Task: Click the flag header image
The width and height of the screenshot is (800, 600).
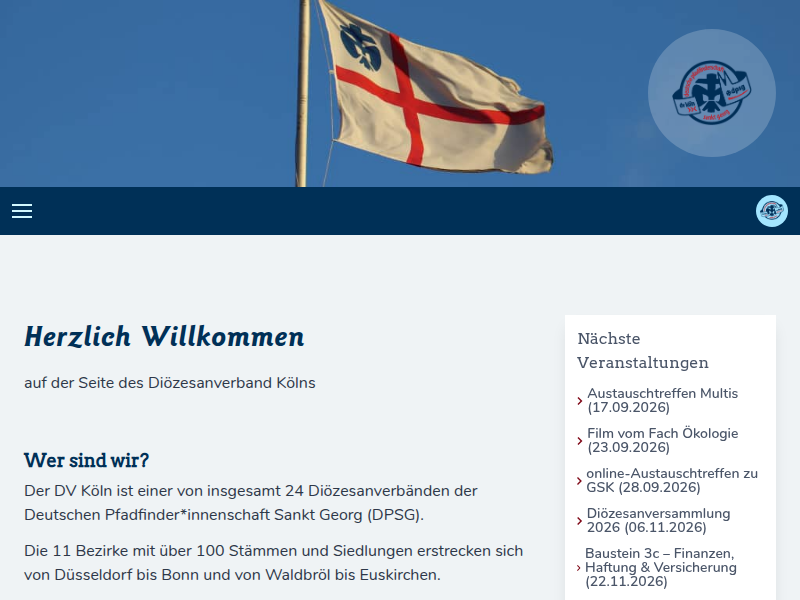Action: point(400,93)
